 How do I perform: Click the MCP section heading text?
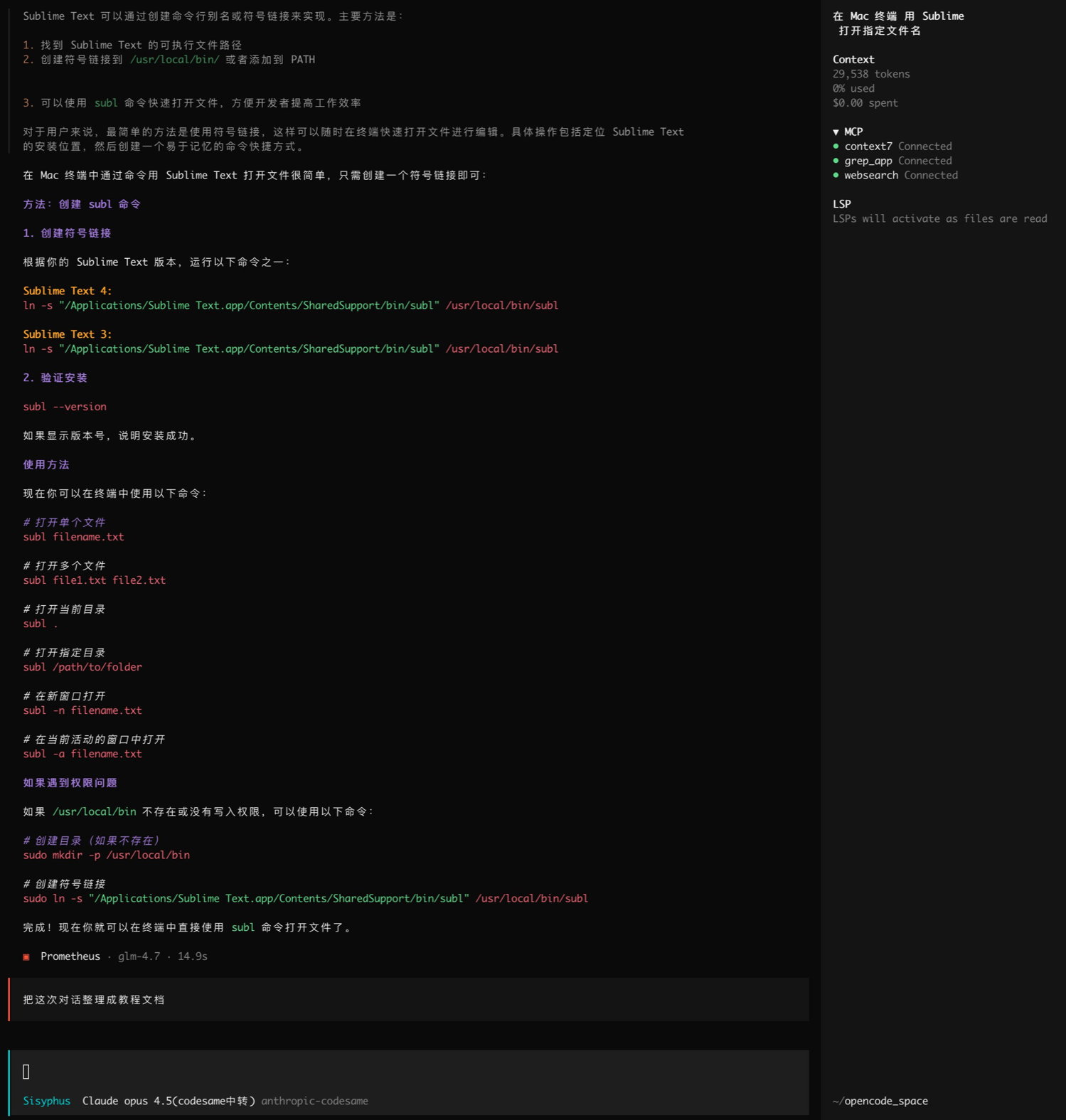coord(853,132)
